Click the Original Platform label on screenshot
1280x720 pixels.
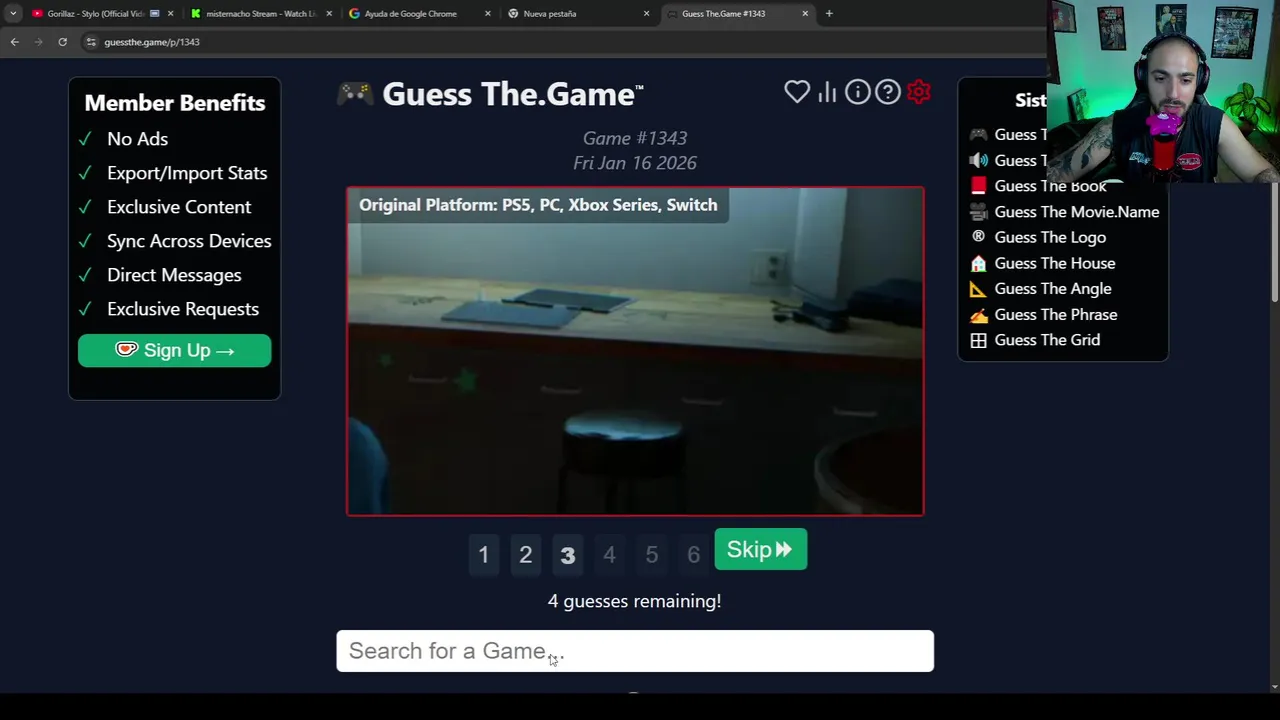[x=538, y=205]
